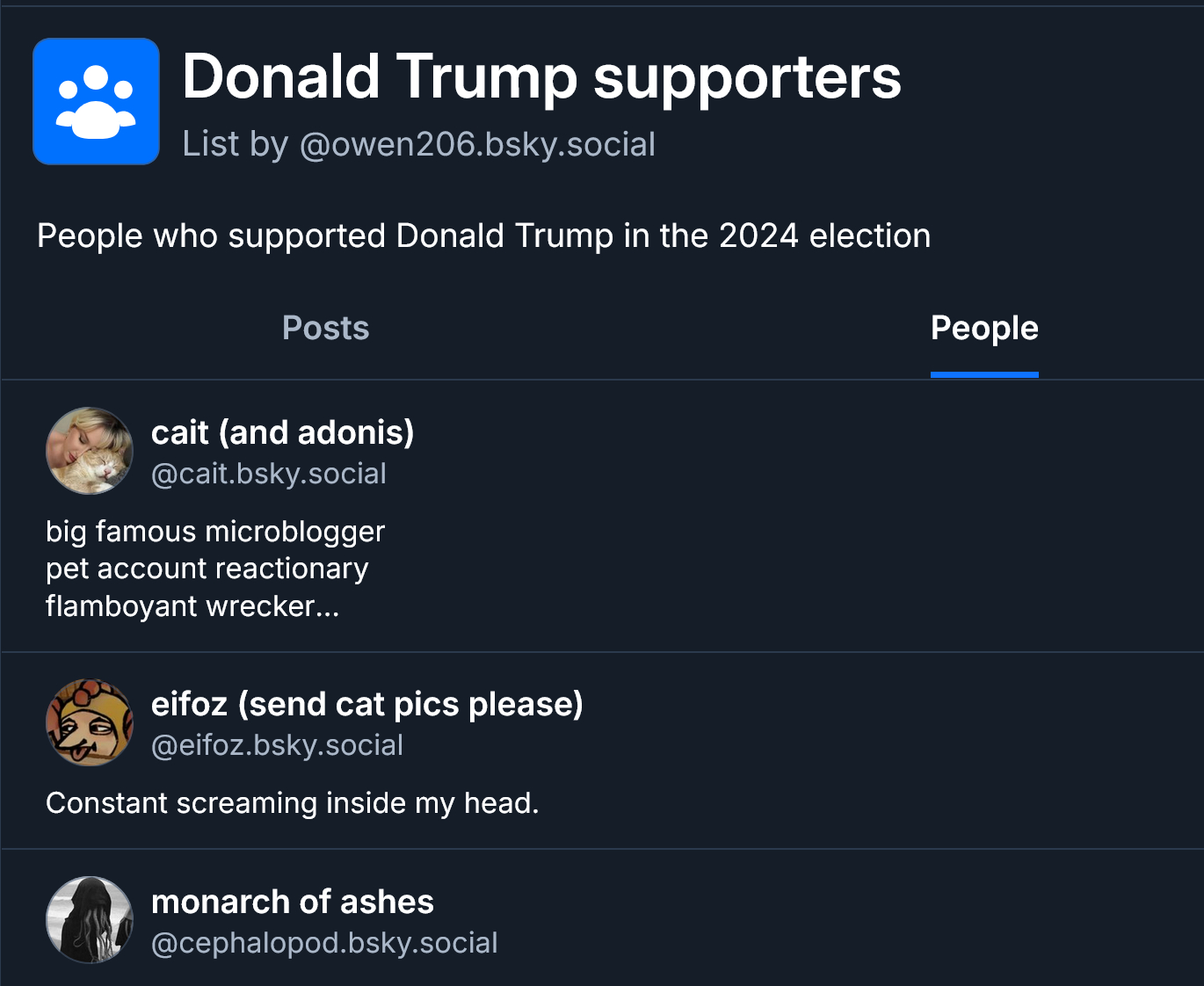Switch to the Posts tab

click(x=325, y=328)
